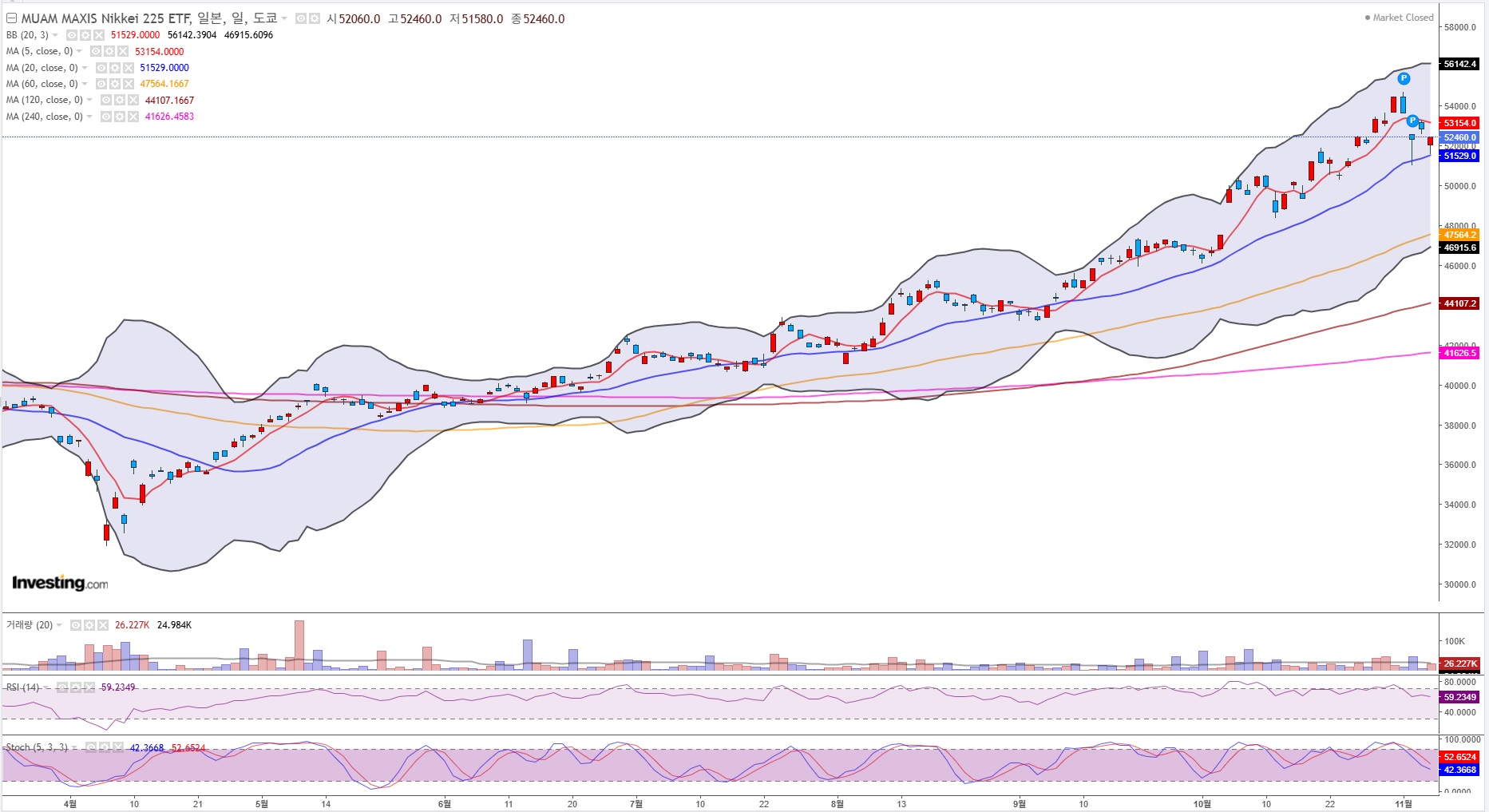This screenshot has height=812, width=1489.
Task: Click the upper blue P marker above the peak candle
Action: 1404,78
